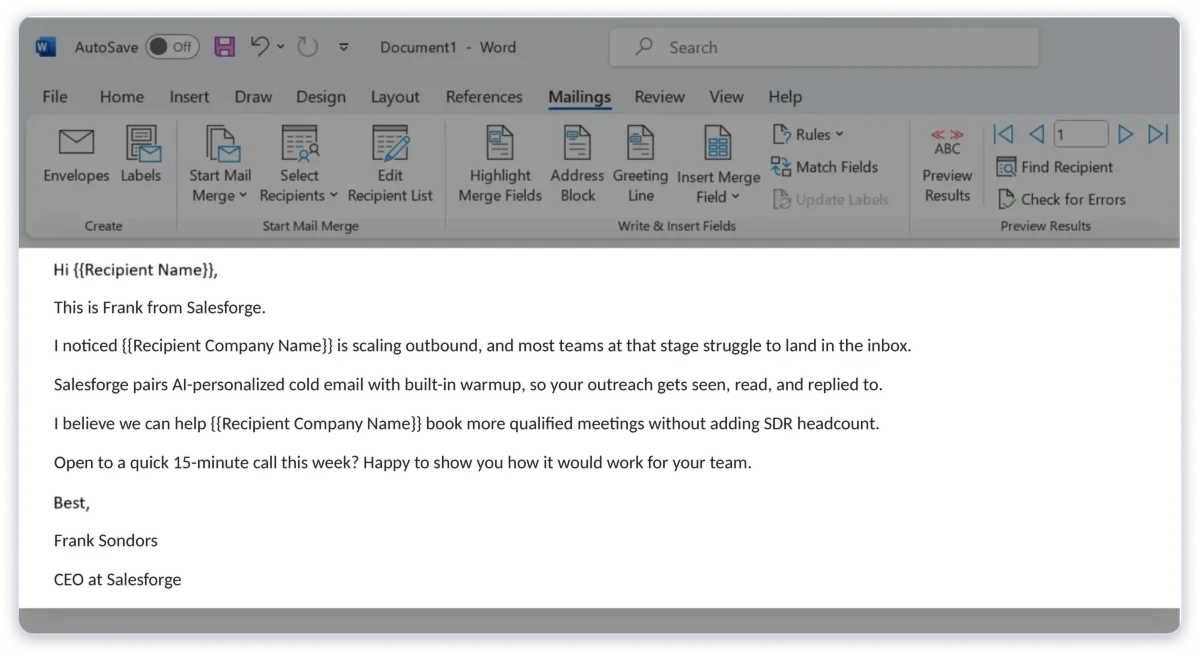1200x656 pixels.
Task: Click the line beginning "I believe we can help"
Action: pos(466,423)
